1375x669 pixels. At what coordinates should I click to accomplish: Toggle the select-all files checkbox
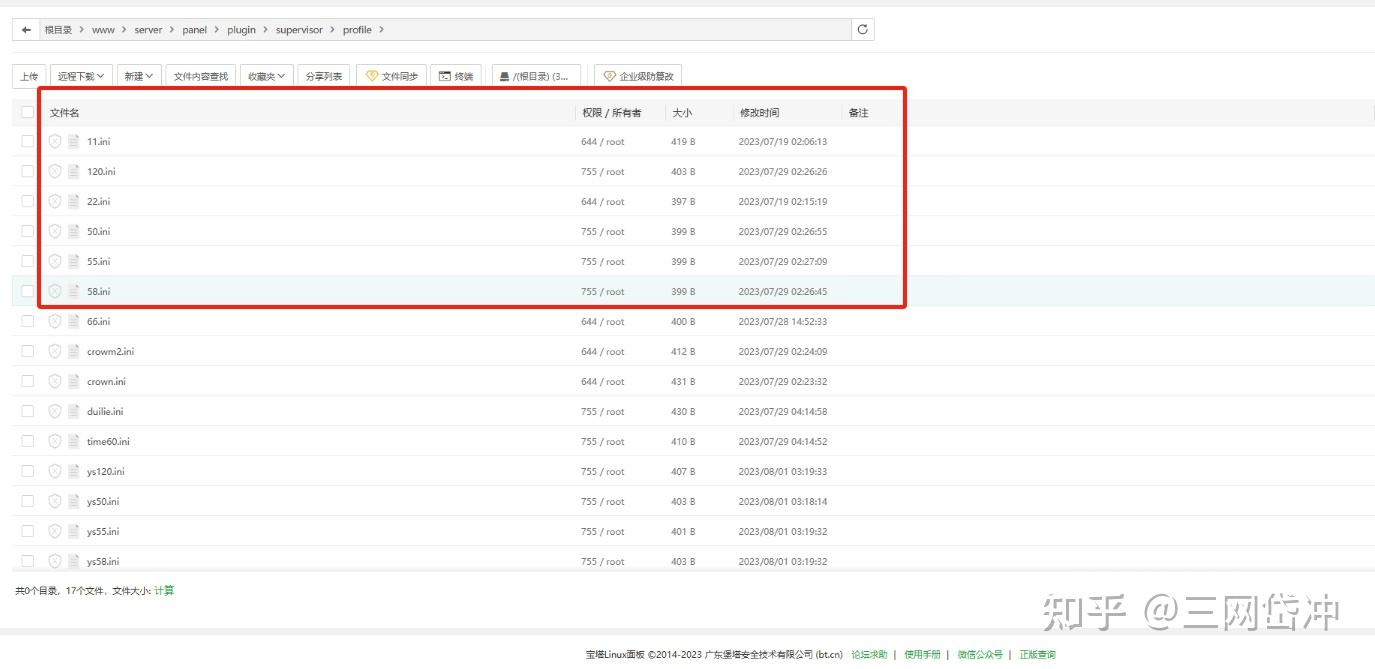(28, 112)
